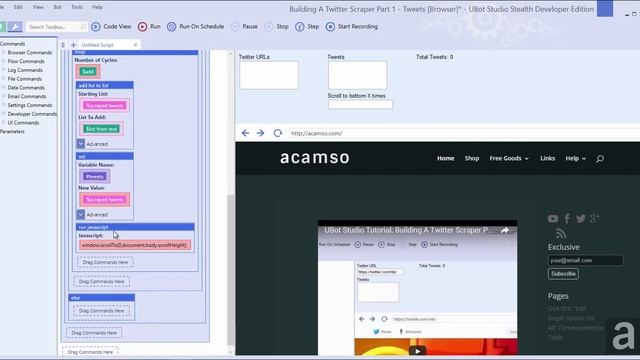640x360 pixels.
Task: Click the Stop control
Action: (277, 27)
